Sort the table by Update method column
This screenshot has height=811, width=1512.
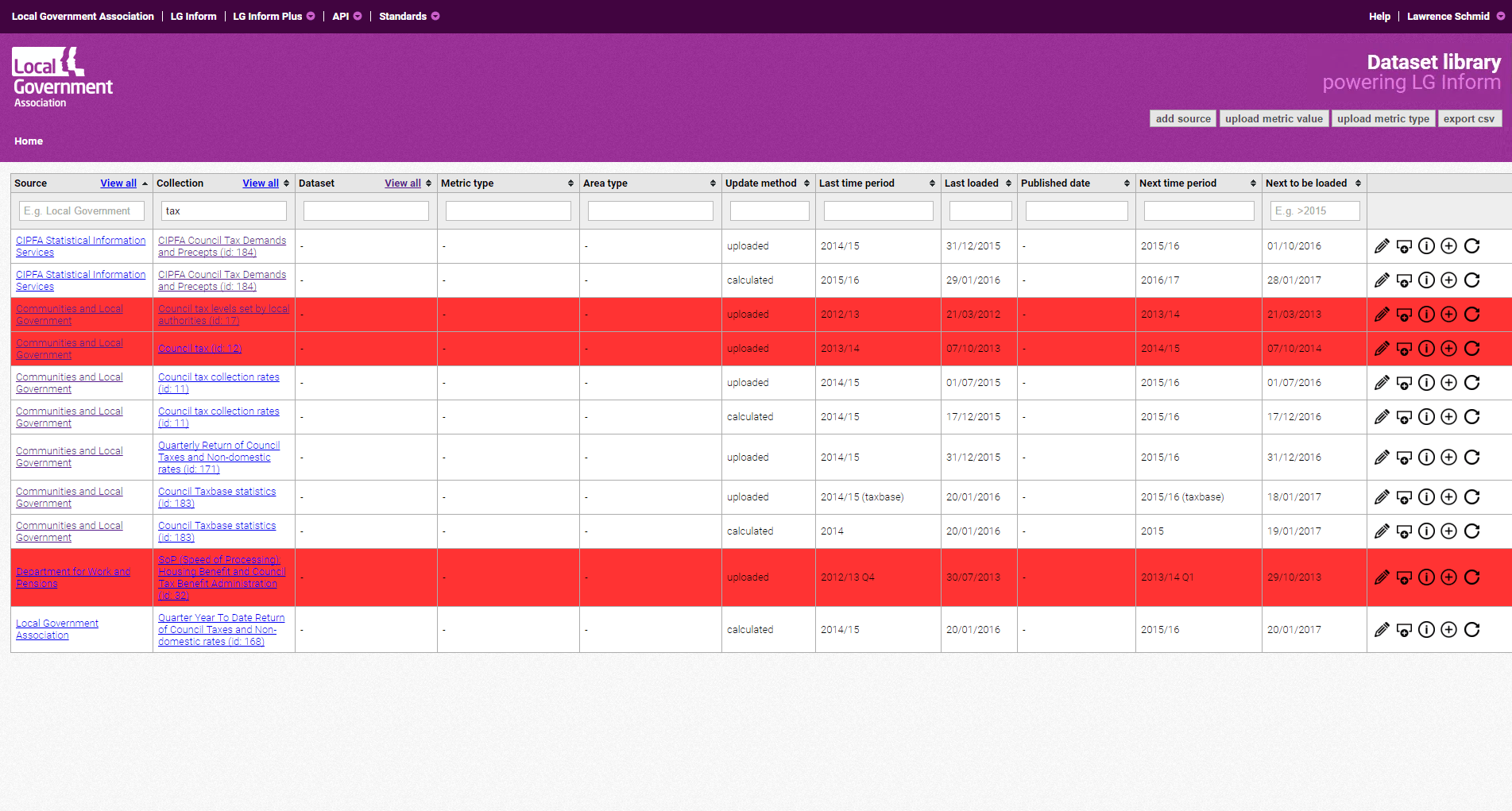806,183
